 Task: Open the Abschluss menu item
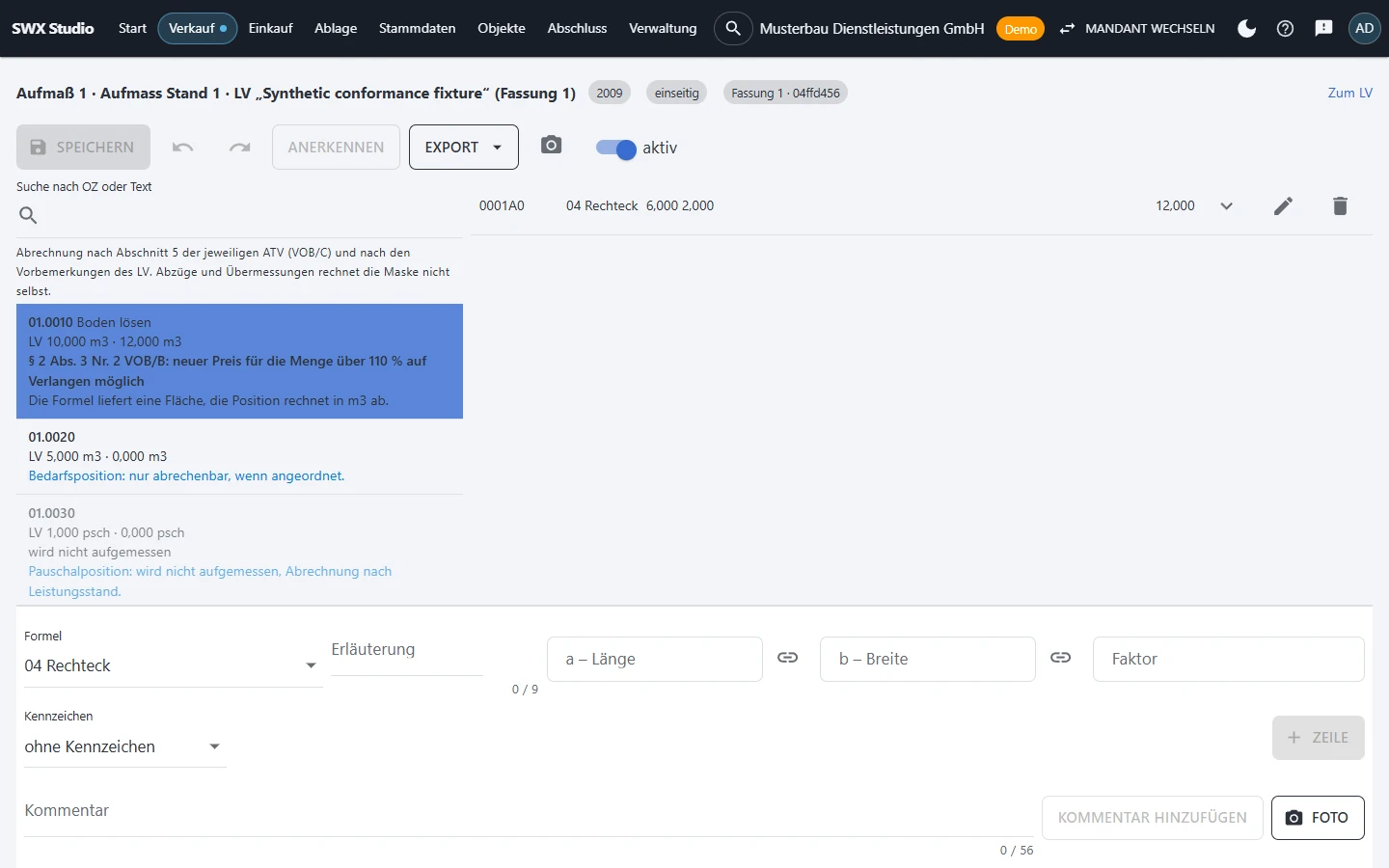[577, 29]
